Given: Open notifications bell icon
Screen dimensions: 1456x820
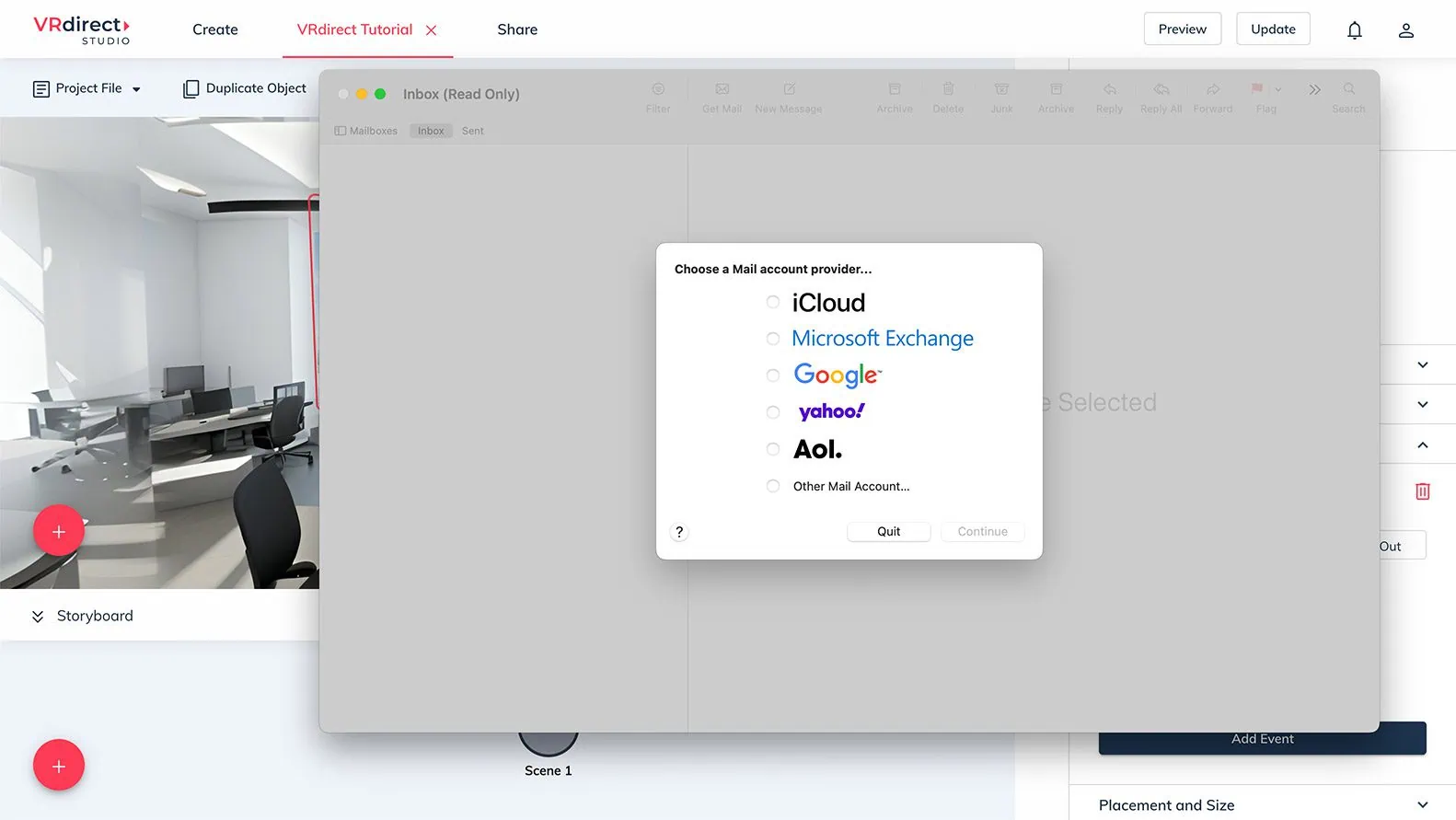Looking at the screenshot, I should 1355,30.
